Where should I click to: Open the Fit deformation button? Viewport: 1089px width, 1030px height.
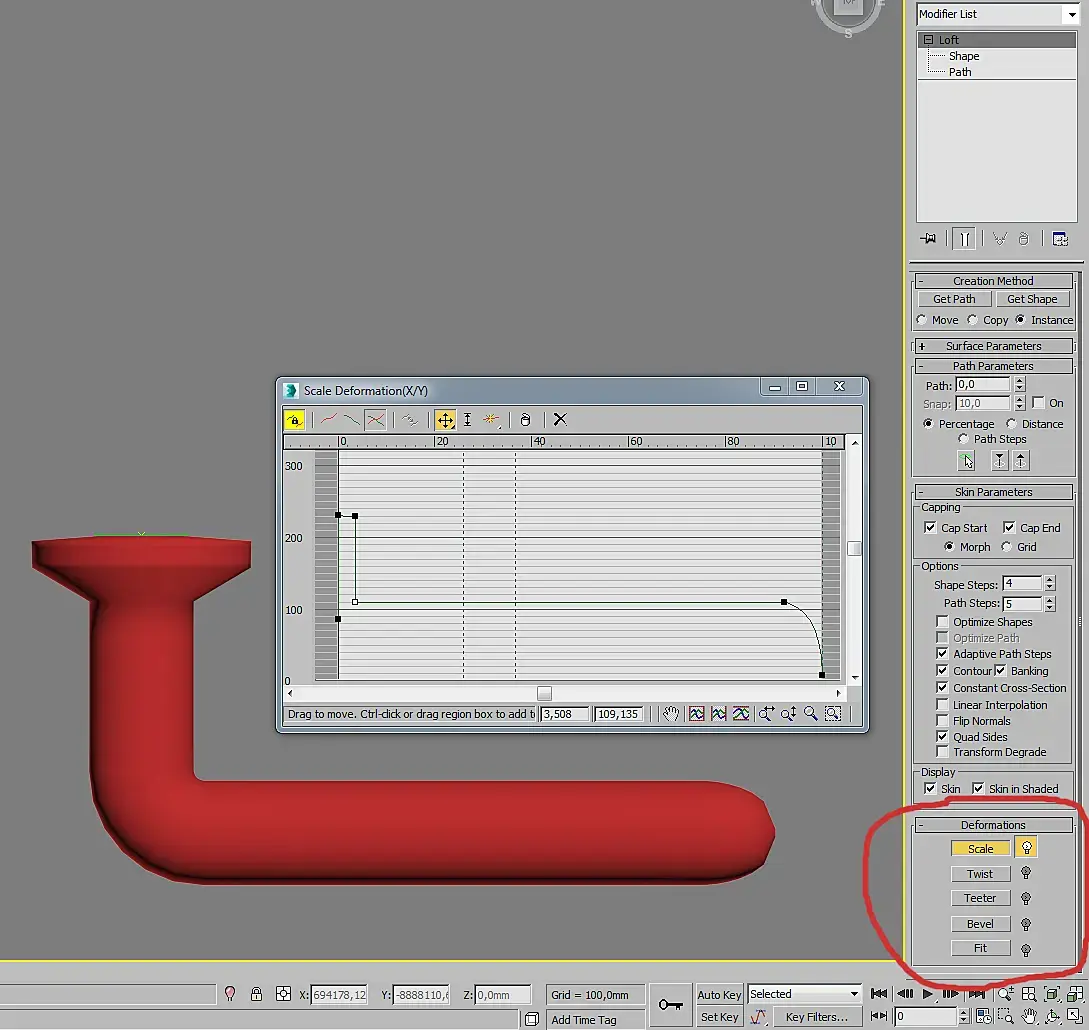(x=980, y=949)
